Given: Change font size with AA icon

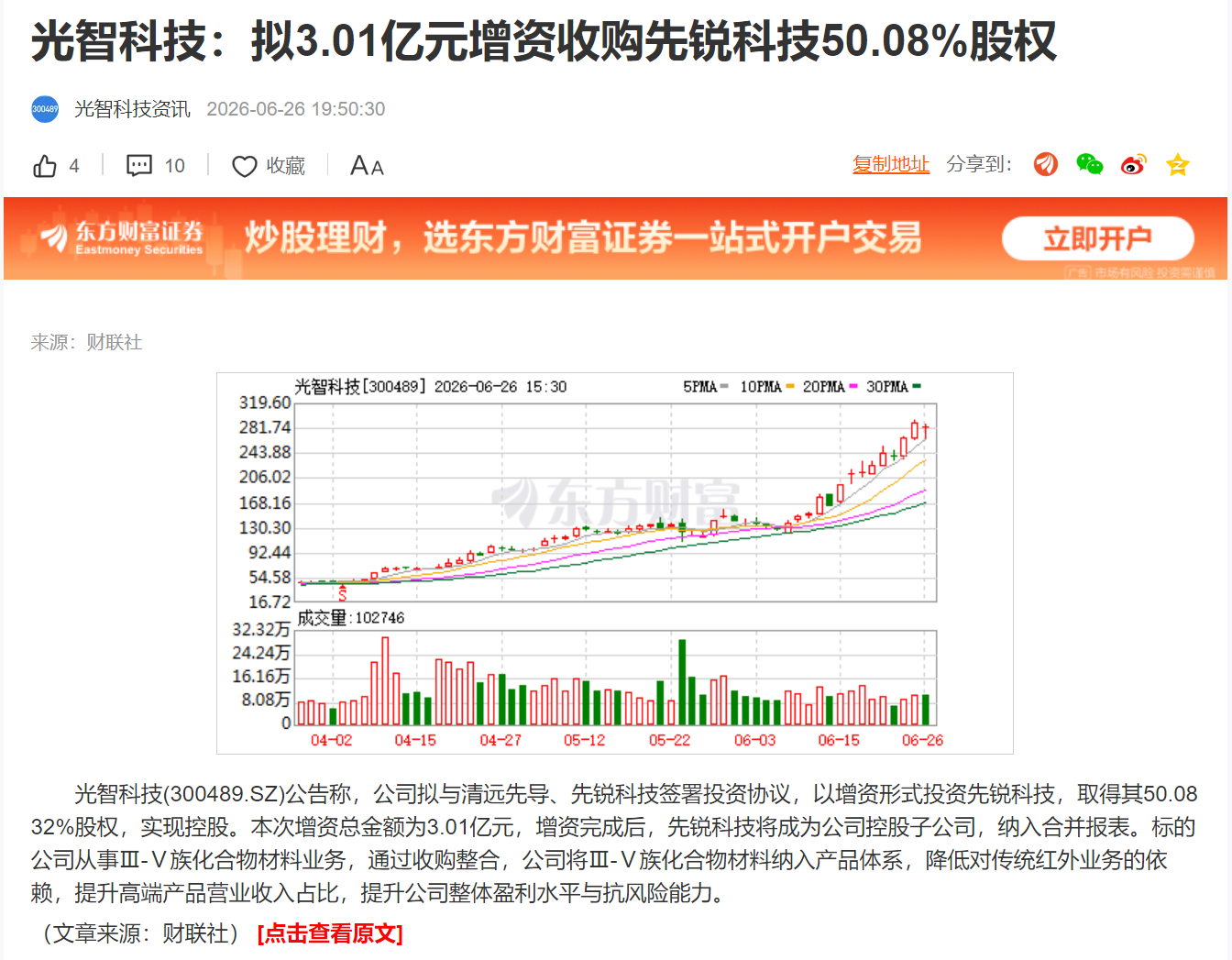Looking at the screenshot, I should pos(367,166).
